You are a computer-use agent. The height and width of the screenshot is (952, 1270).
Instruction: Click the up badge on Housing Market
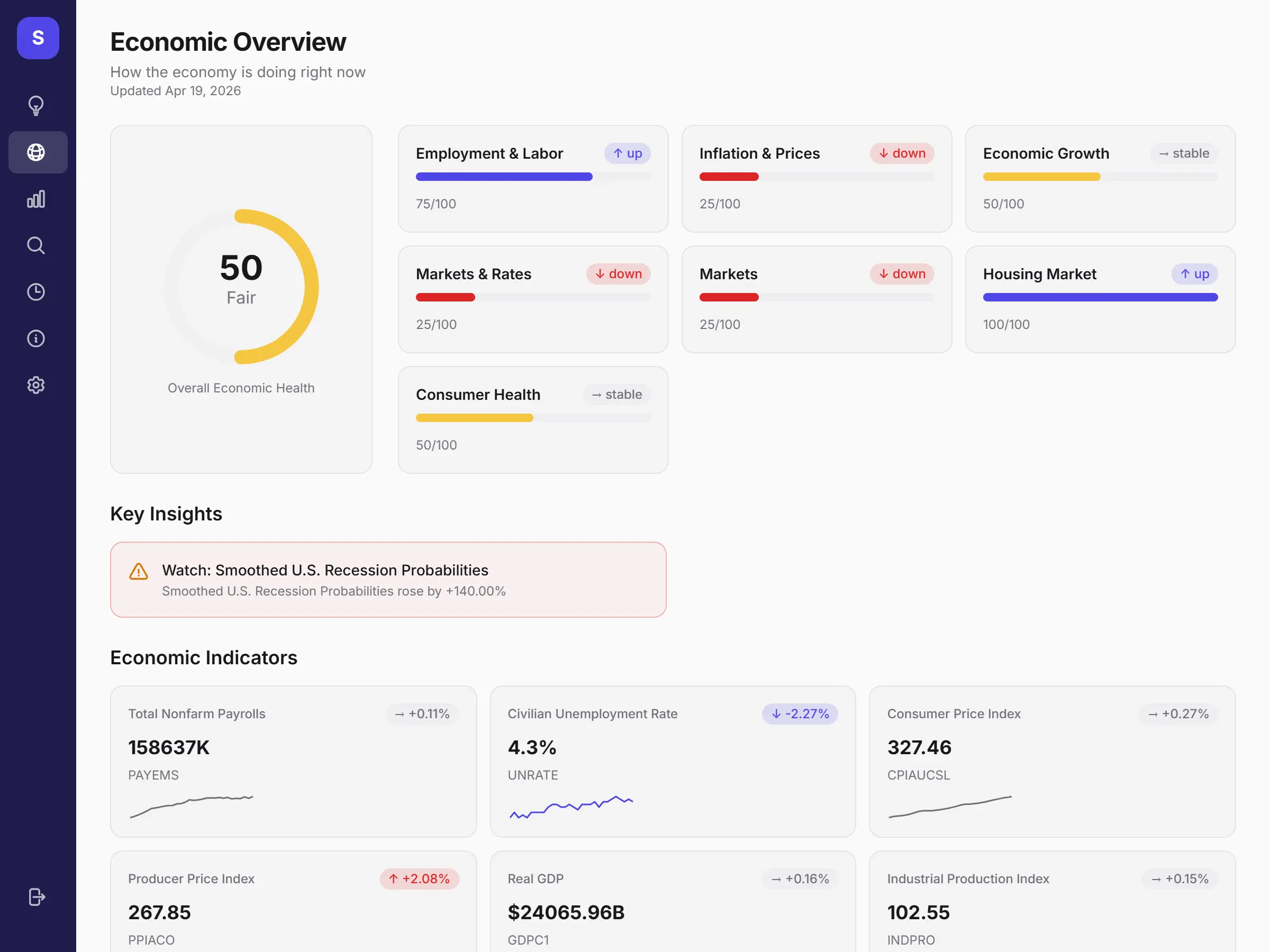click(x=1194, y=274)
